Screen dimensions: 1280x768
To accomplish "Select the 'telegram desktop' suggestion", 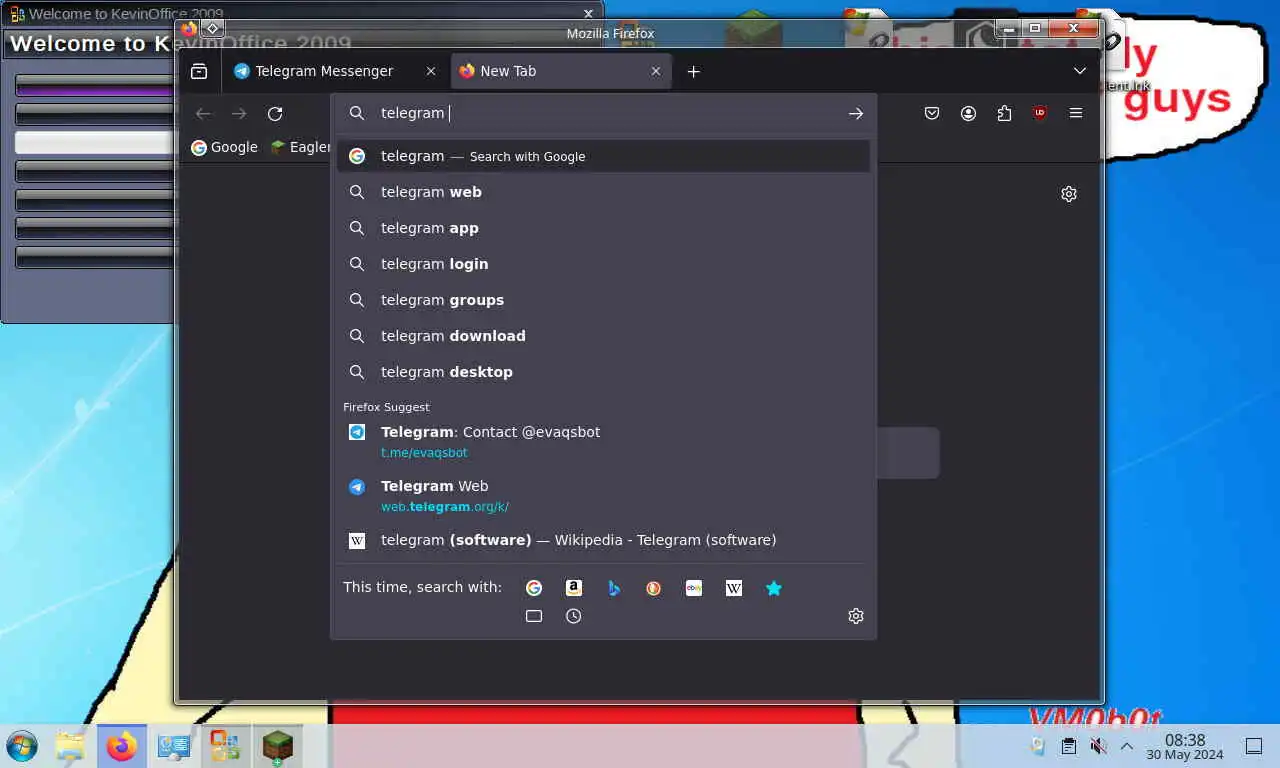I will tap(603, 372).
